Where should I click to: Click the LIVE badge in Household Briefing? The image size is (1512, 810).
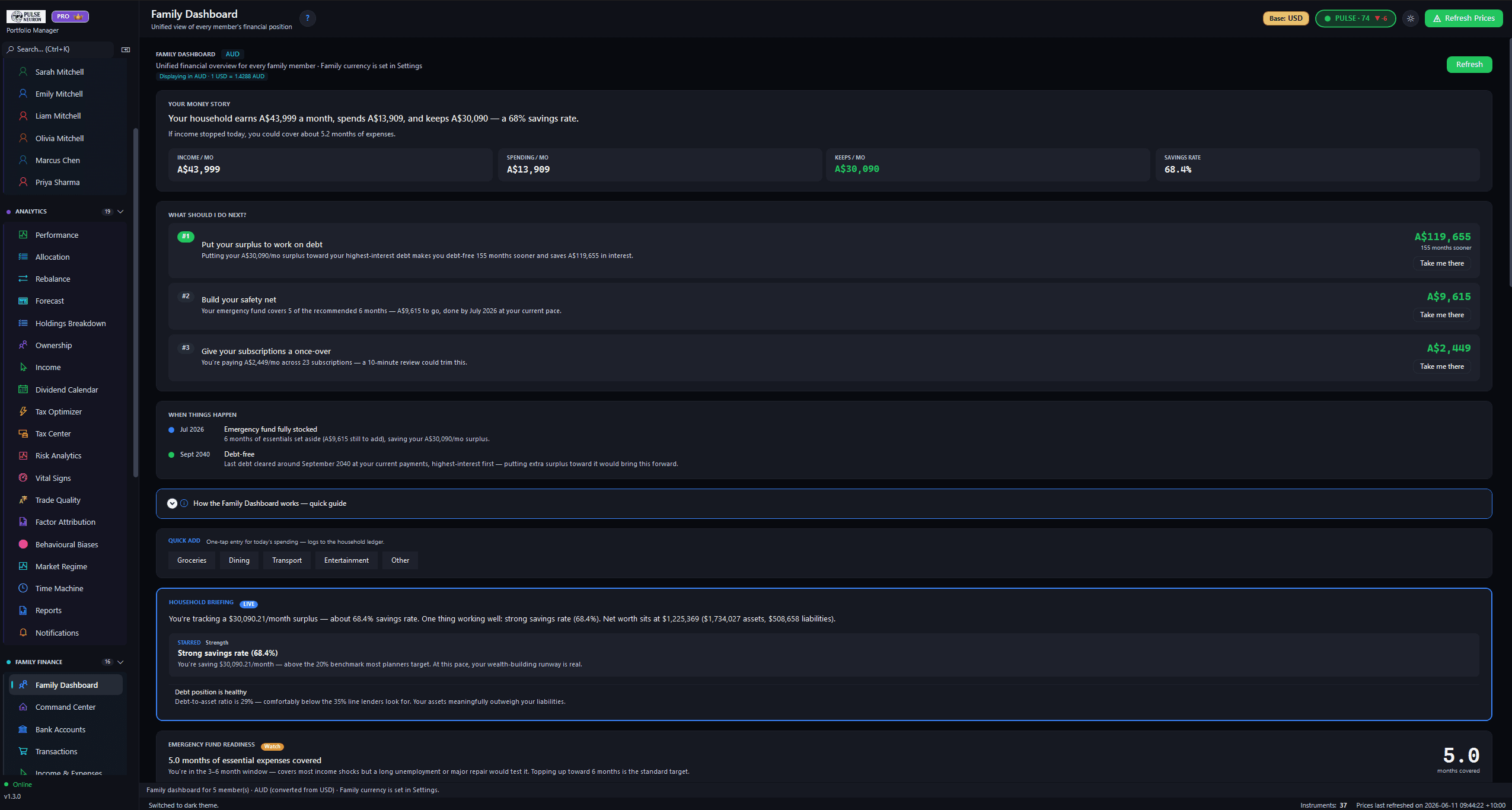click(x=248, y=604)
